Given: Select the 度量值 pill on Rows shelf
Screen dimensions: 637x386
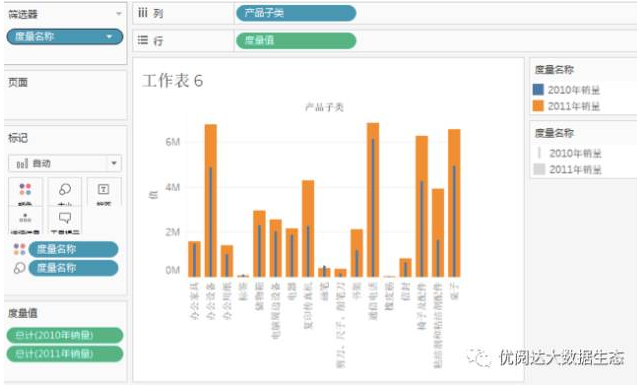Looking at the screenshot, I should (x=296, y=40).
